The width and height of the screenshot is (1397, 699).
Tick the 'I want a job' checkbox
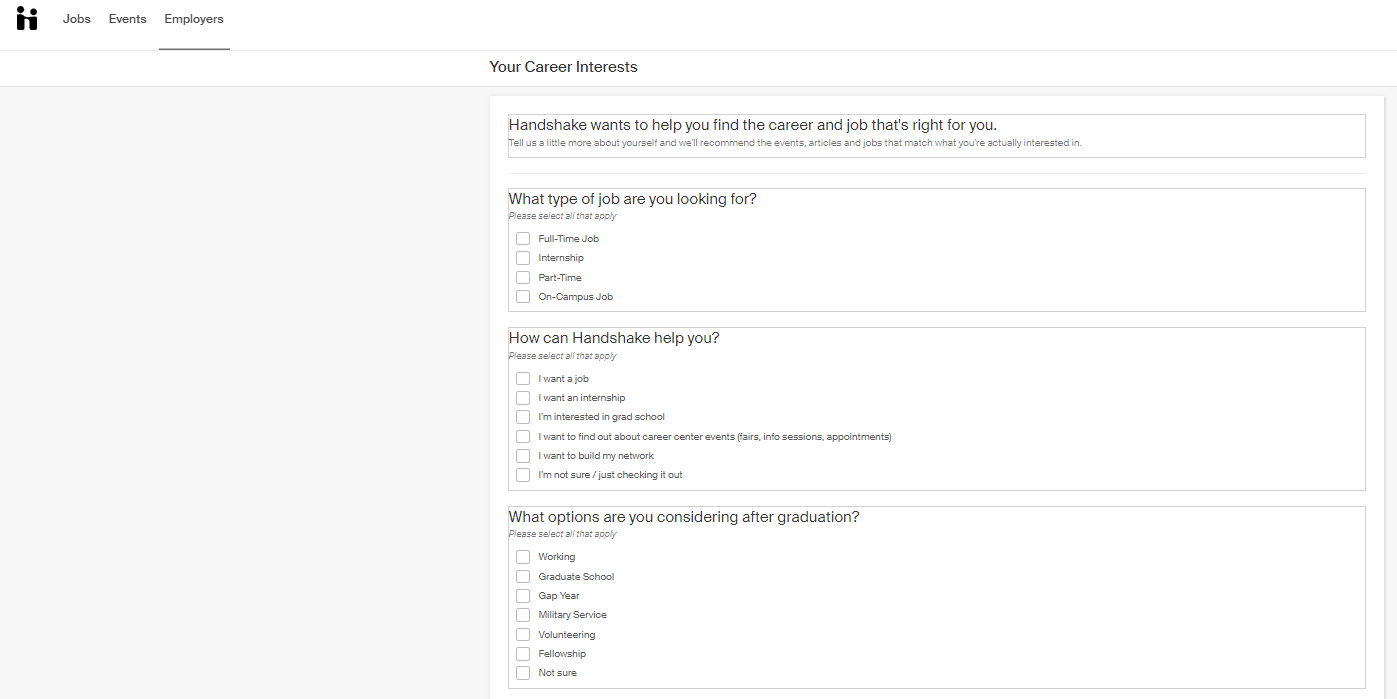(523, 378)
